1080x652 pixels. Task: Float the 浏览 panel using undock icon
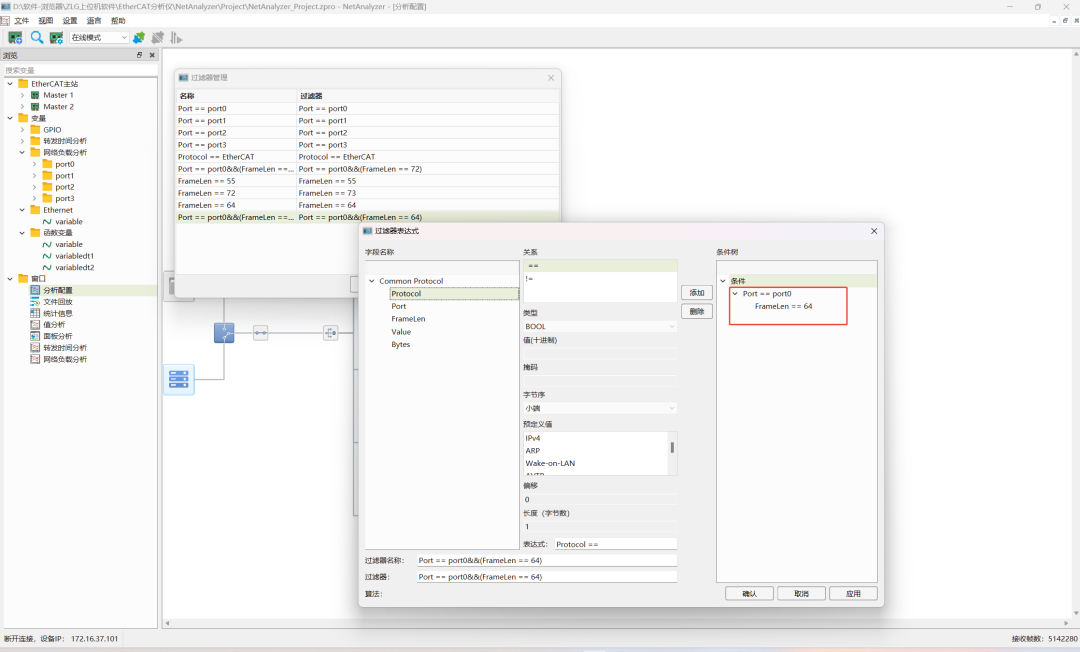tap(140, 56)
